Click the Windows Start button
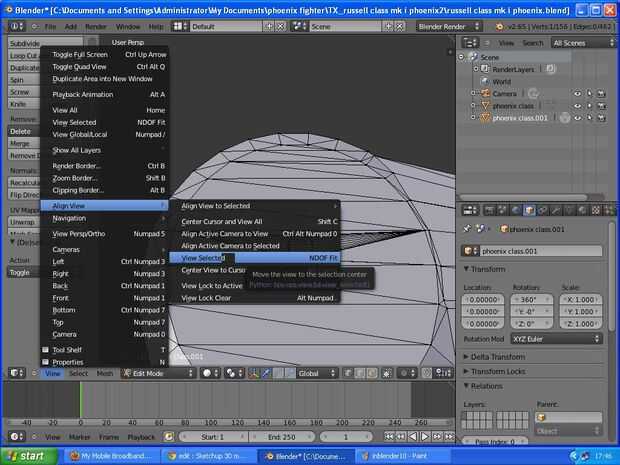 click(30, 455)
